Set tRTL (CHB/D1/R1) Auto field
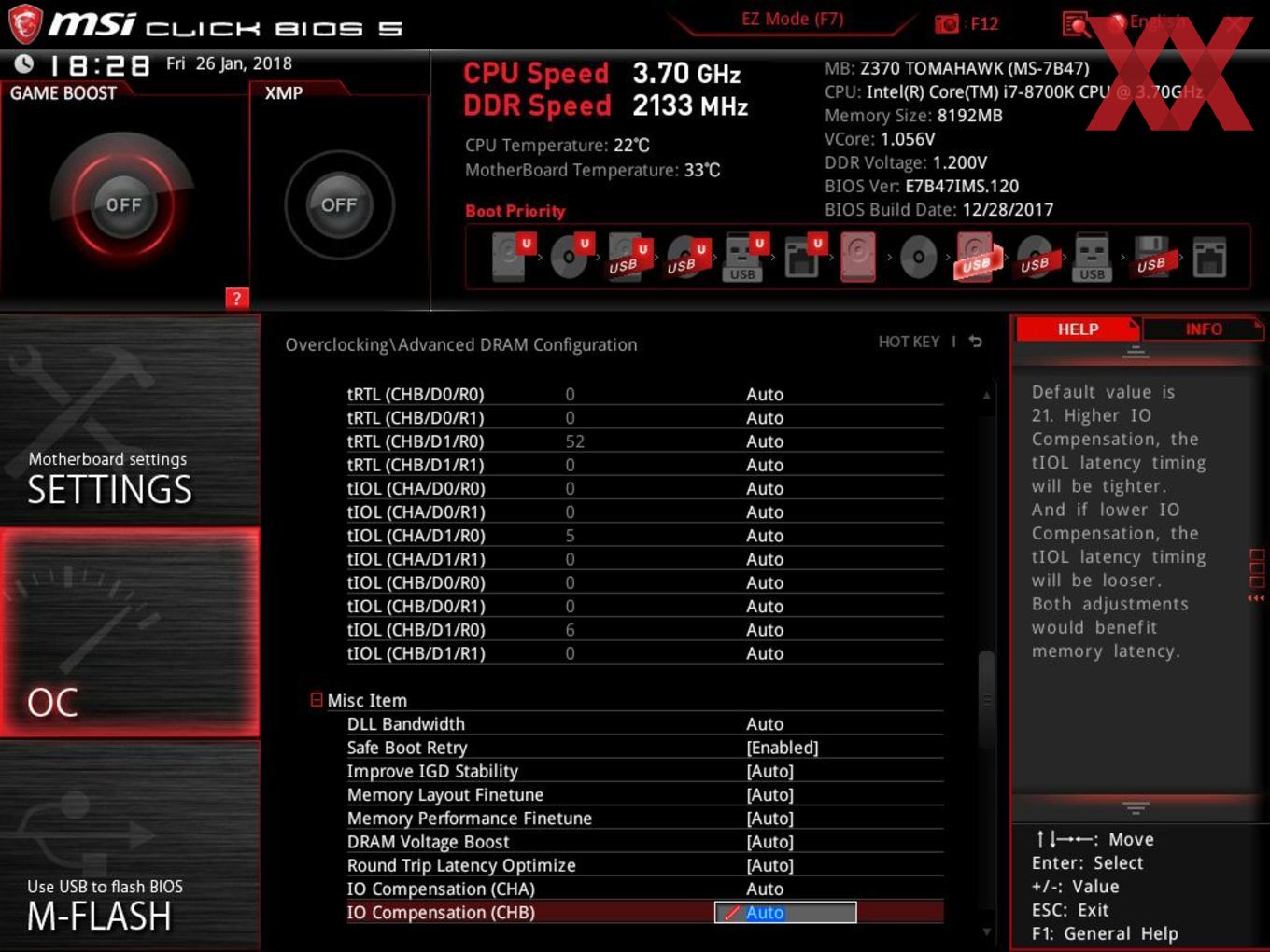The height and width of the screenshot is (952, 1270). [765, 465]
